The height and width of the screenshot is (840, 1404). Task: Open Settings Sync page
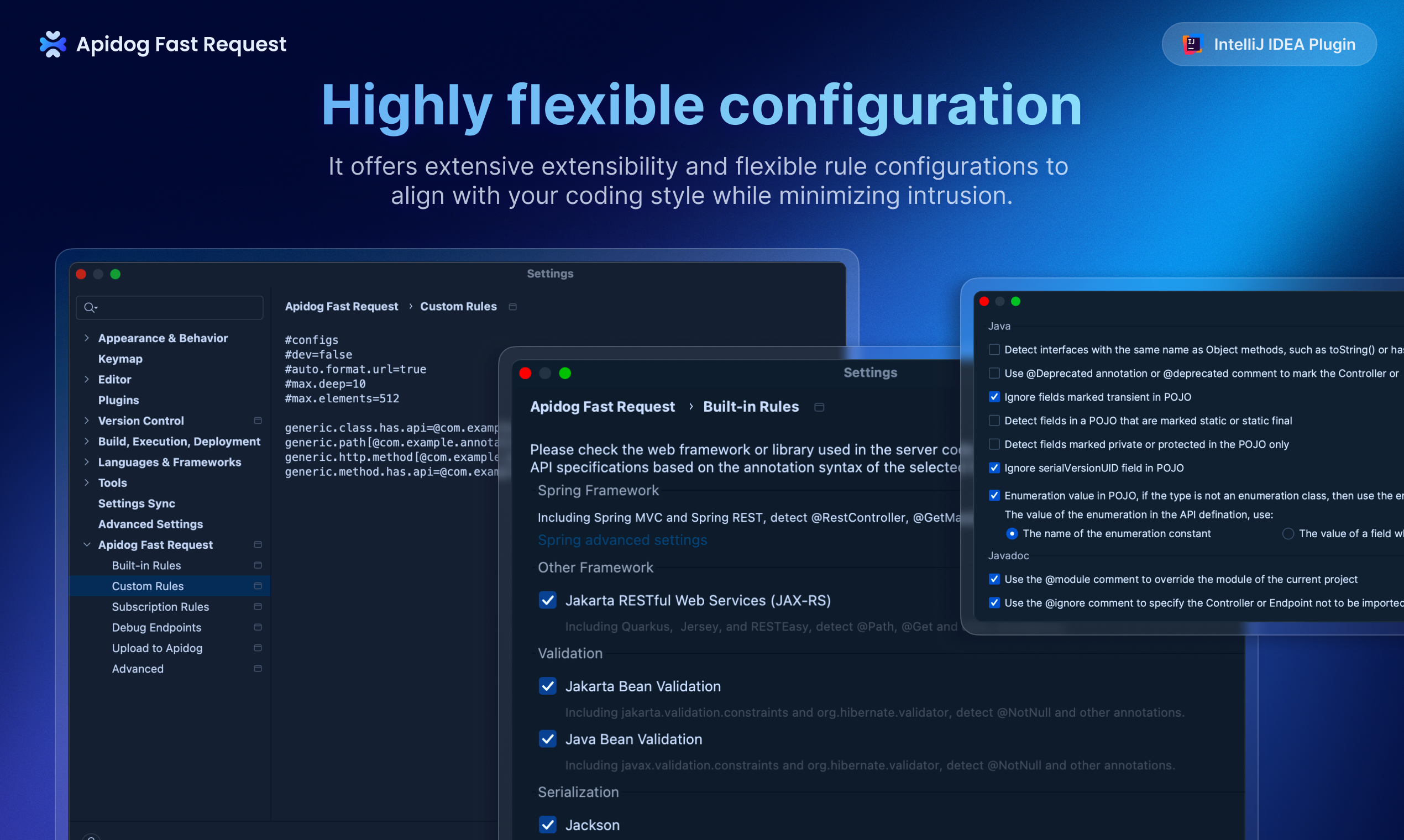point(137,503)
